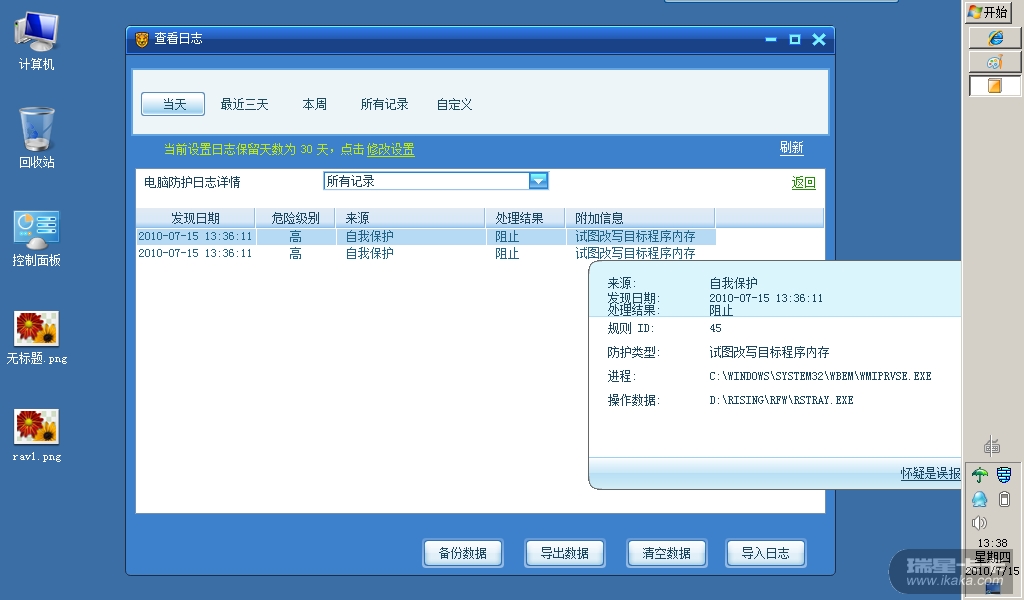Click the 开始 start button

tap(988, 12)
